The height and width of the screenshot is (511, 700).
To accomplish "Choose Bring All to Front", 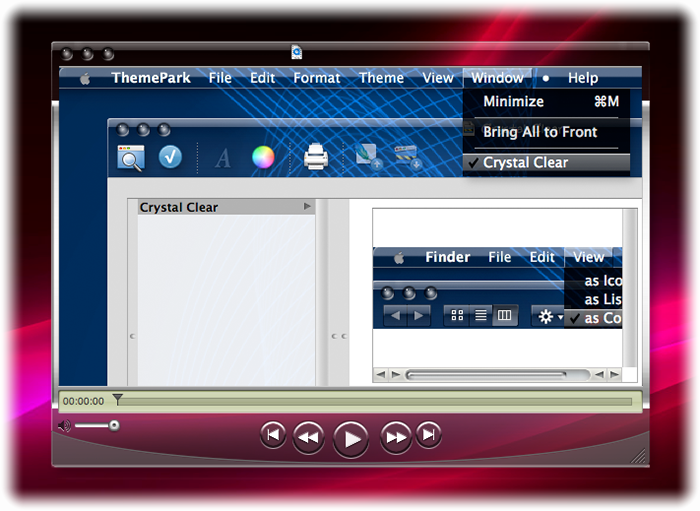I will point(546,132).
